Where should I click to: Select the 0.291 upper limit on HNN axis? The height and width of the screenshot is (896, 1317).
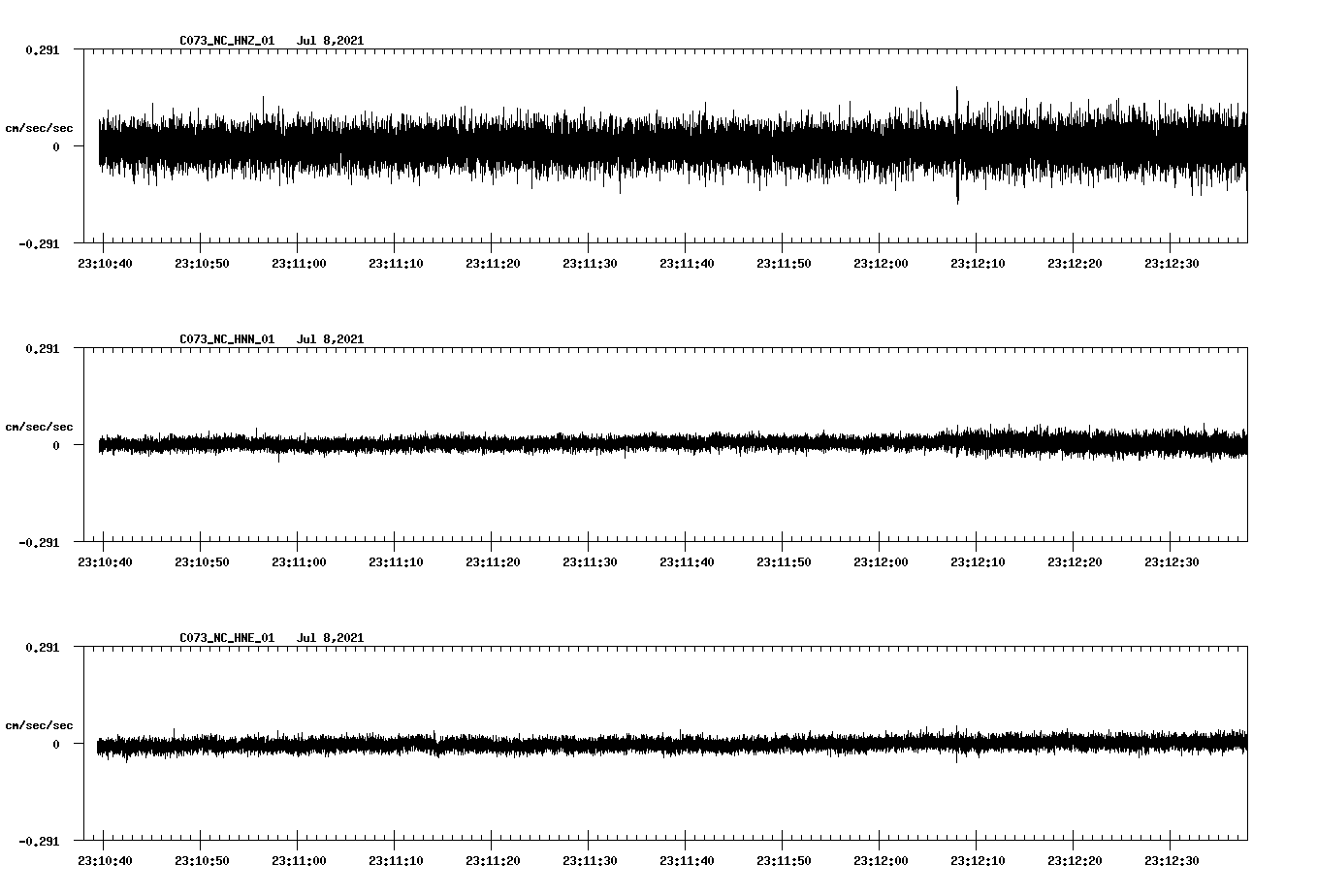(x=42, y=348)
